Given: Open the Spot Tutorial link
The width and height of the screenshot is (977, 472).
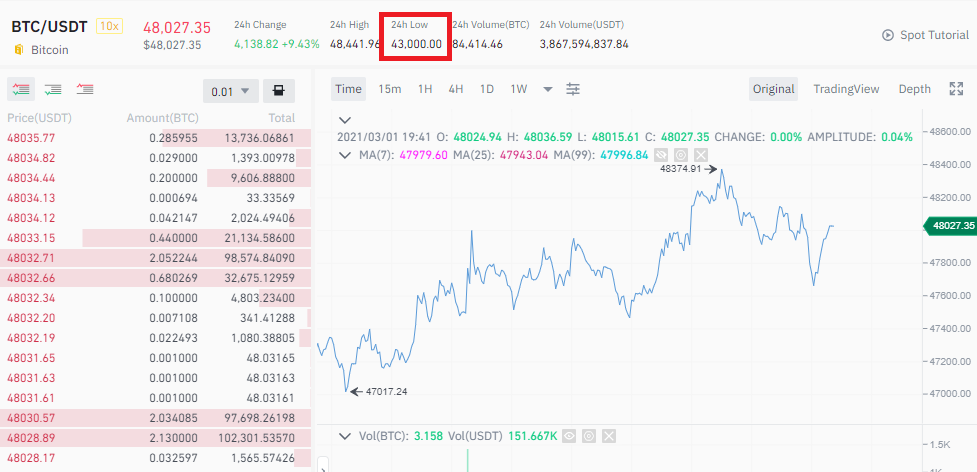Looking at the screenshot, I should [934, 35].
